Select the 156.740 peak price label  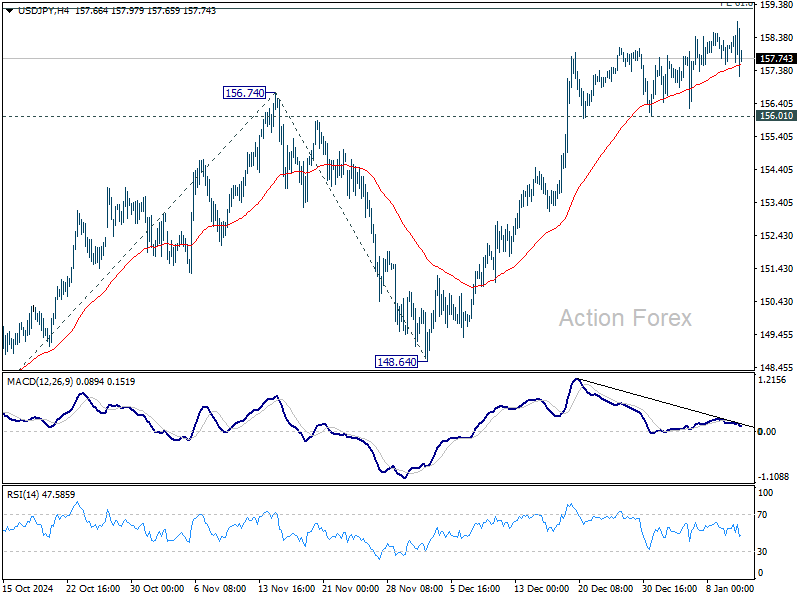[243, 92]
